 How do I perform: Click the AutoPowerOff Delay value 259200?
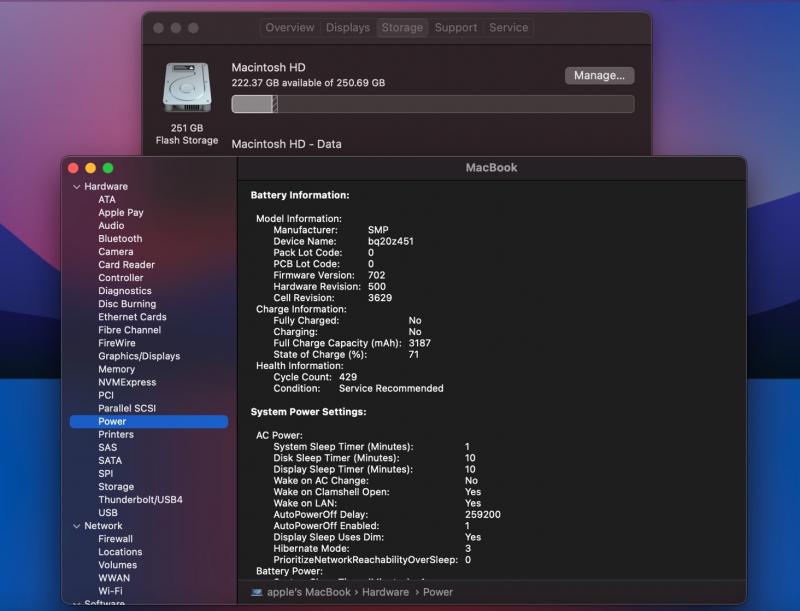pyautogui.click(x=483, y=515)
